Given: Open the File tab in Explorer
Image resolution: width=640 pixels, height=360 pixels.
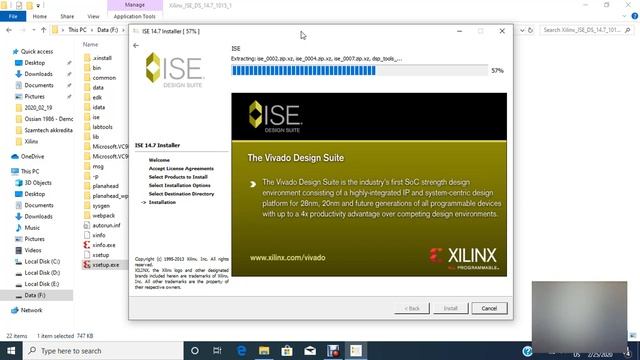Looking at the screenshot, I should (13, 16).
